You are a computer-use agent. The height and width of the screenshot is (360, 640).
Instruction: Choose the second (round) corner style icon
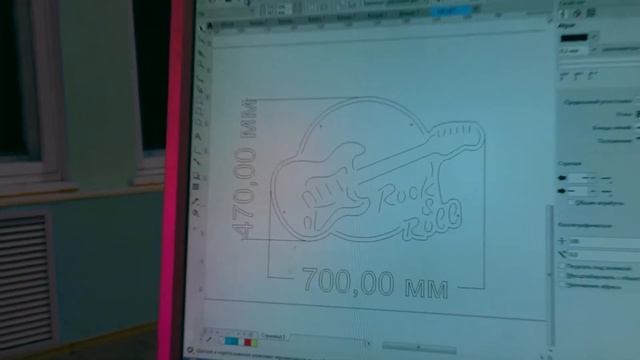tap(578, 76)
